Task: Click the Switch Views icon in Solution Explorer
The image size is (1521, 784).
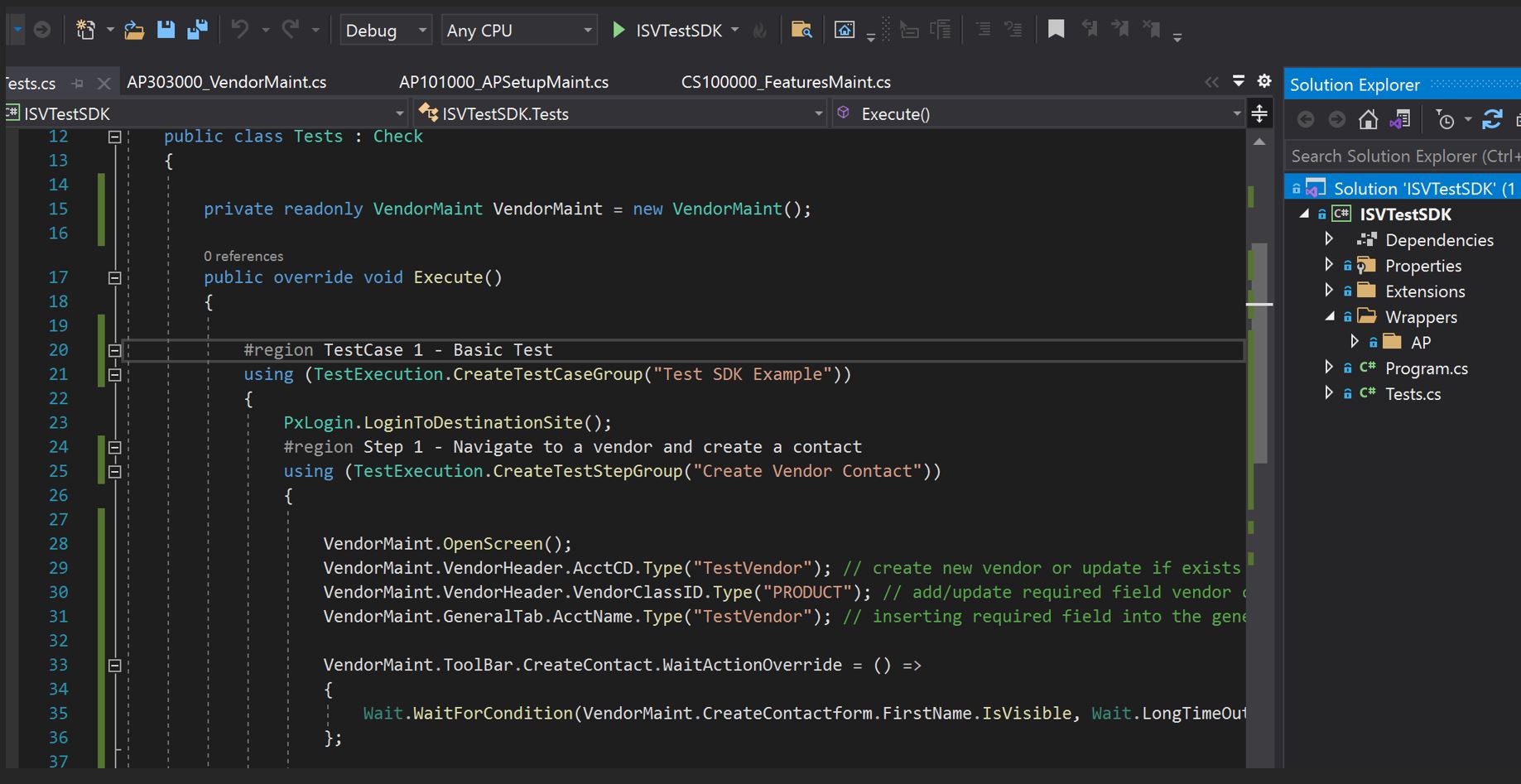Action: tap(1400, 120)
